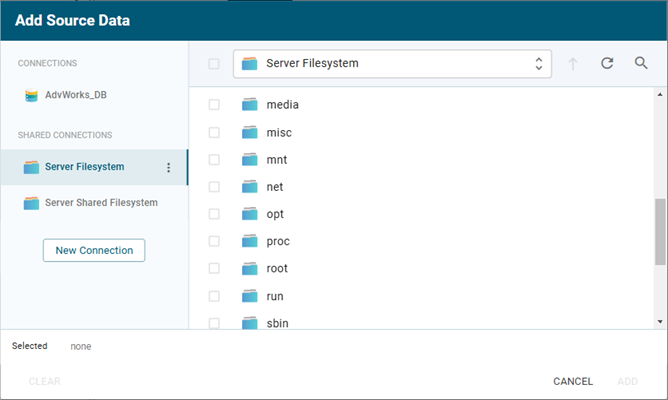668x400 pixels.
Task: Click the vertical scrollbar thumb
Action: pos(659,230)
